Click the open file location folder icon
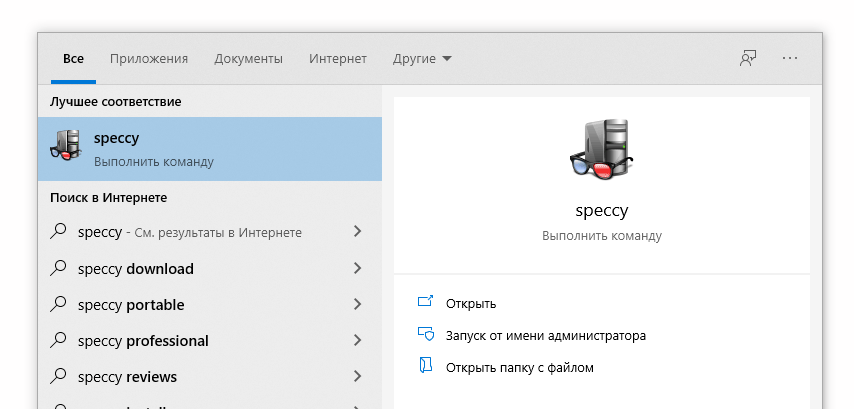 click(425, 365)
